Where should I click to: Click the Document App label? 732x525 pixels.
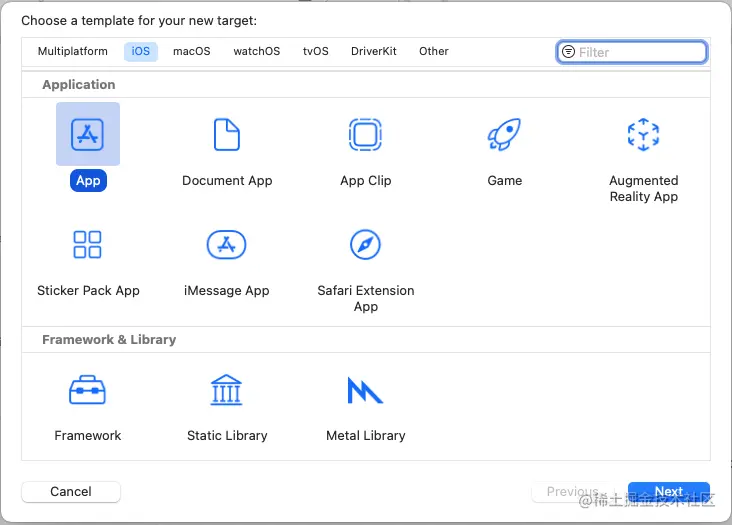tap(227, 181)
